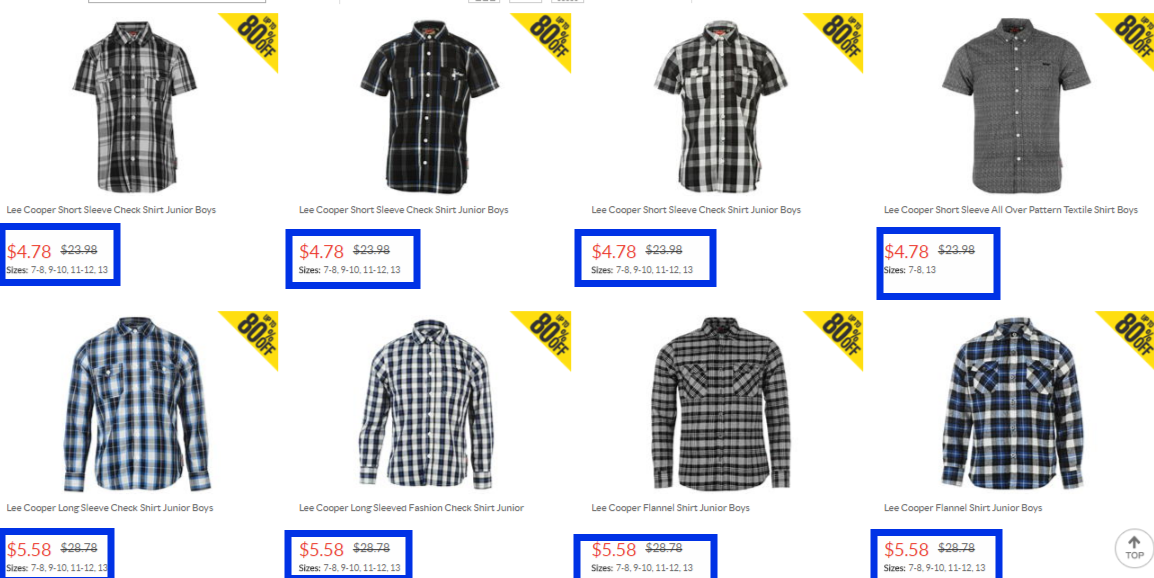Select the grey and black flannel shirt image

(721, 404)
